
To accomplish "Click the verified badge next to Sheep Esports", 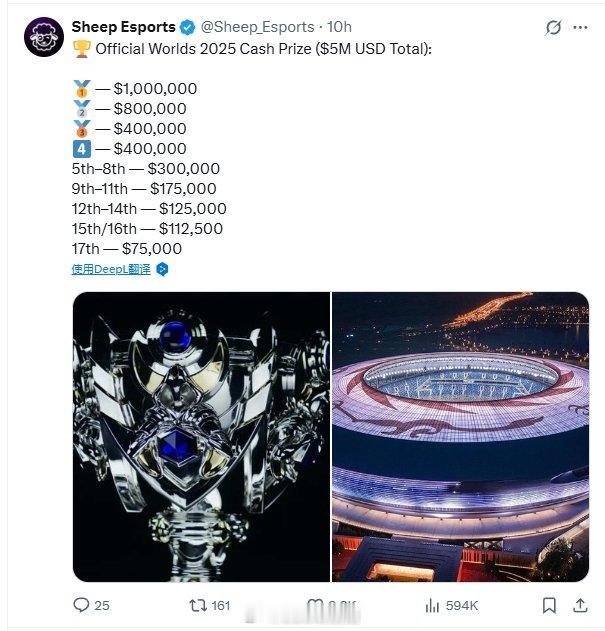I will point(187,27).
